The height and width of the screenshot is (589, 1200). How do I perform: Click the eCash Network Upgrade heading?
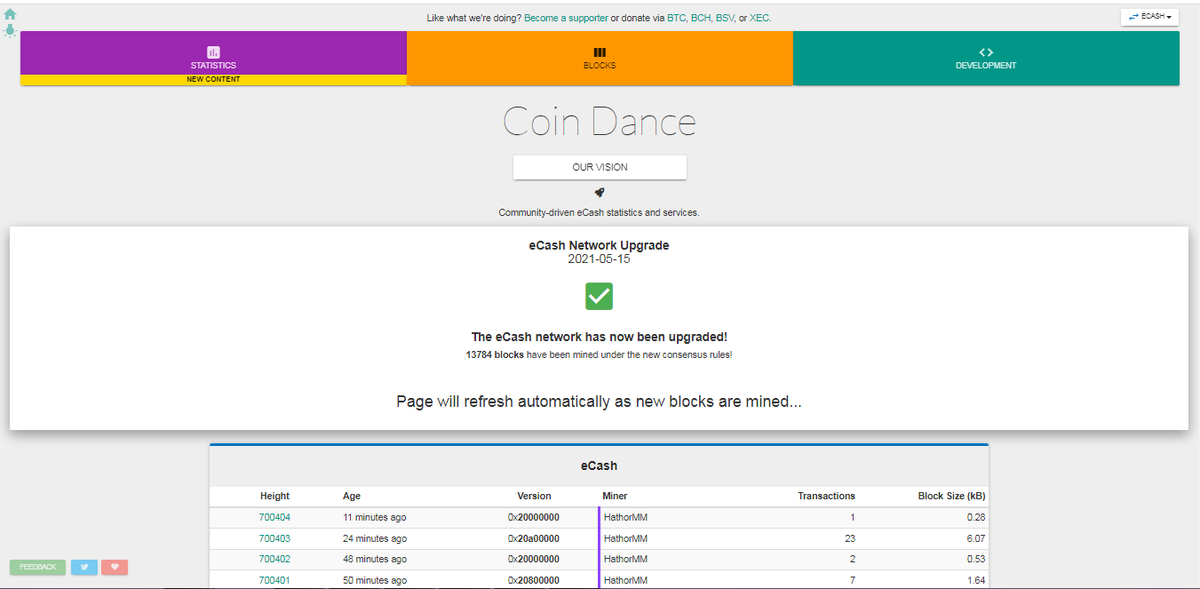(599, 245)
